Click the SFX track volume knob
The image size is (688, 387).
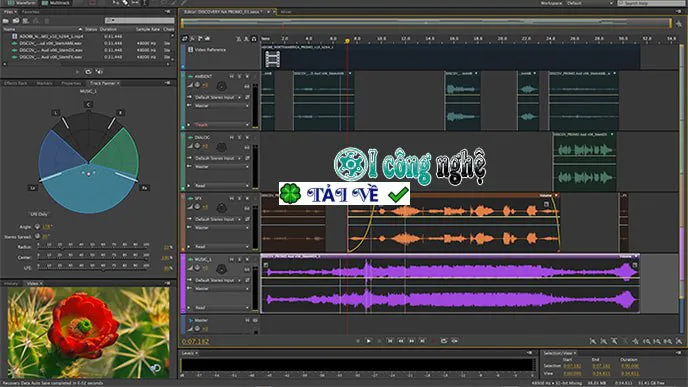tap(197, 207)
